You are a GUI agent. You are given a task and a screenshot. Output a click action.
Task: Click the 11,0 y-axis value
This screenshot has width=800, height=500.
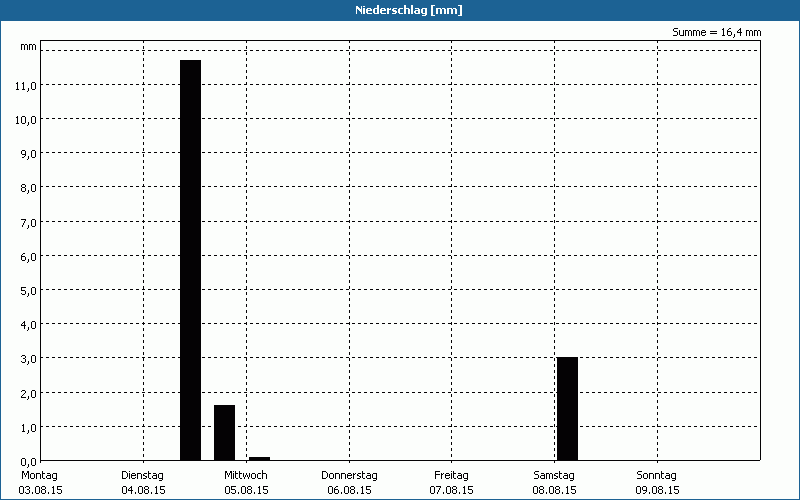(26, 86)
